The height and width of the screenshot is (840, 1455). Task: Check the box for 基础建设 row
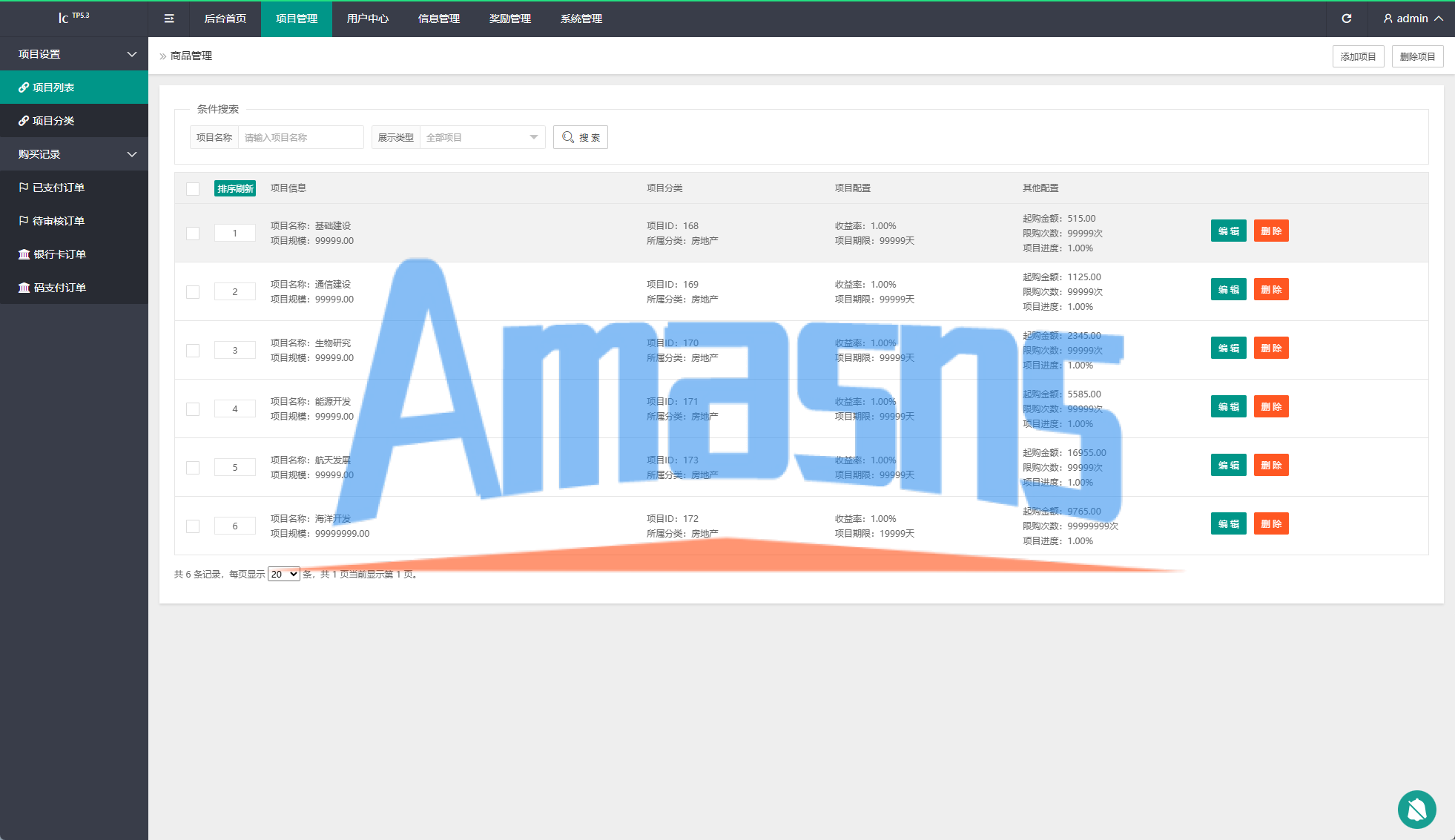pyautogui.click(x=193, y=234)
